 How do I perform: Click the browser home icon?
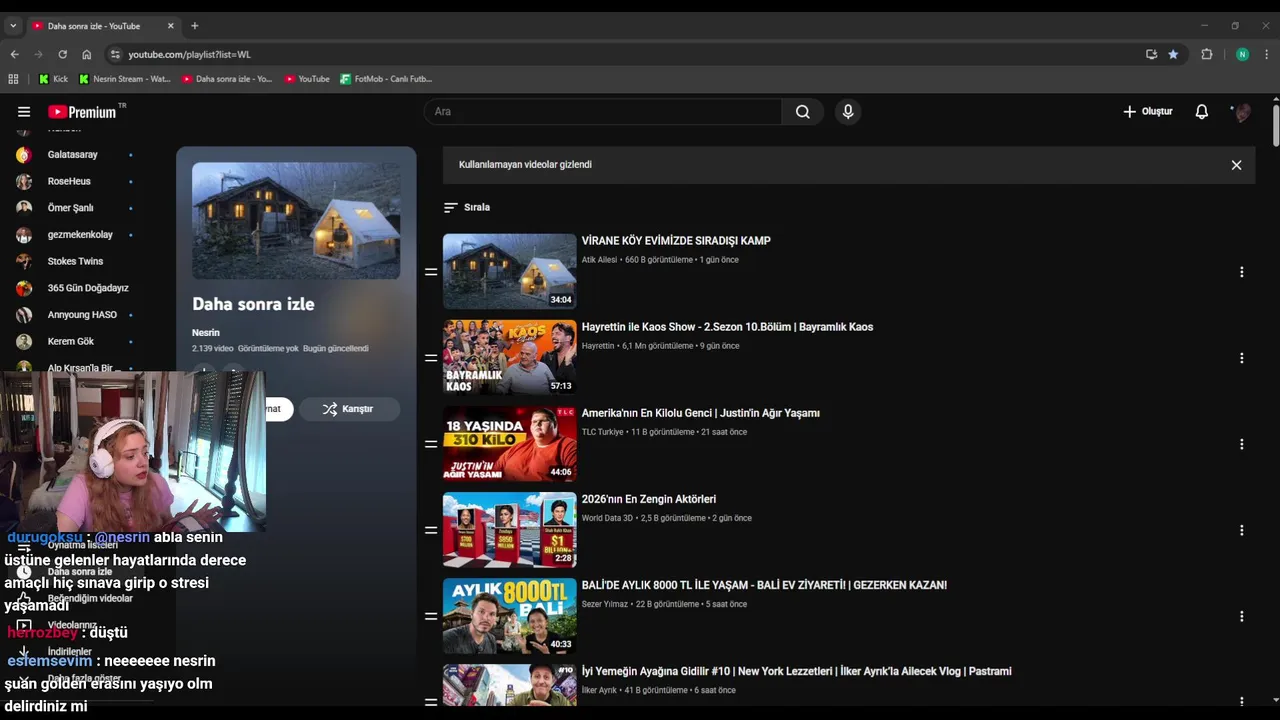pos(86,54)
